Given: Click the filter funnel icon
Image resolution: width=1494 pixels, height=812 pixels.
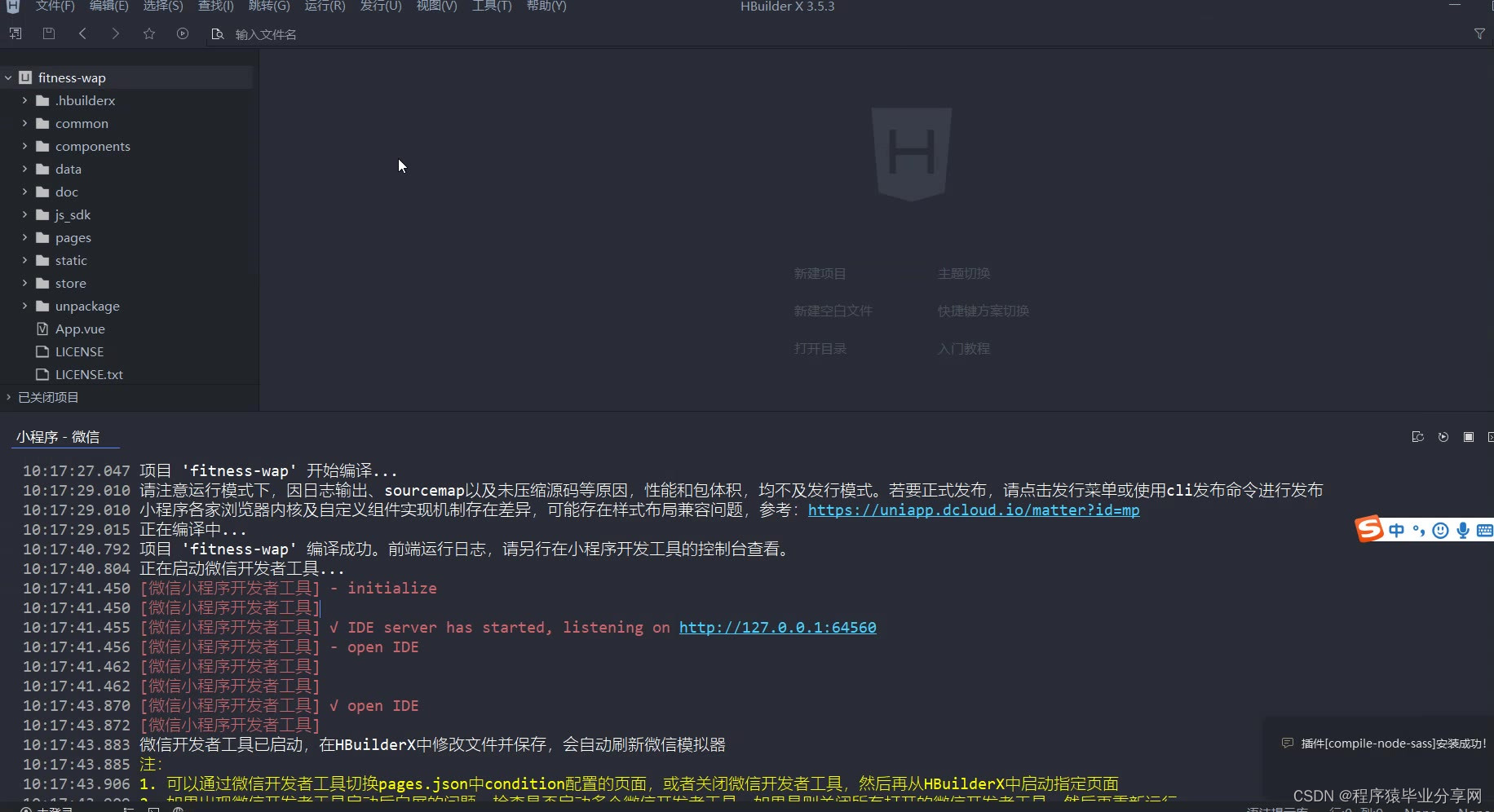Looking at the screenshot, I should [1479, 33].
